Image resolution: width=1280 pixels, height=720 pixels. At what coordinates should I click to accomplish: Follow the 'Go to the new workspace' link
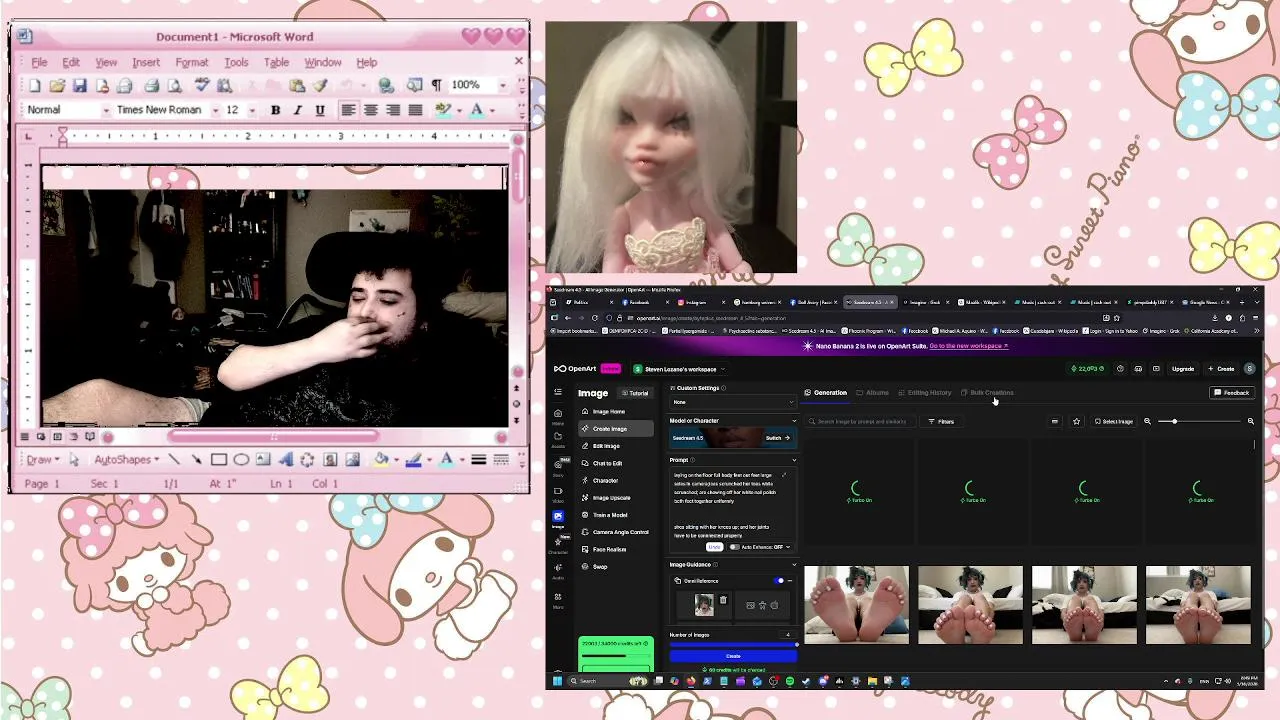969,346
